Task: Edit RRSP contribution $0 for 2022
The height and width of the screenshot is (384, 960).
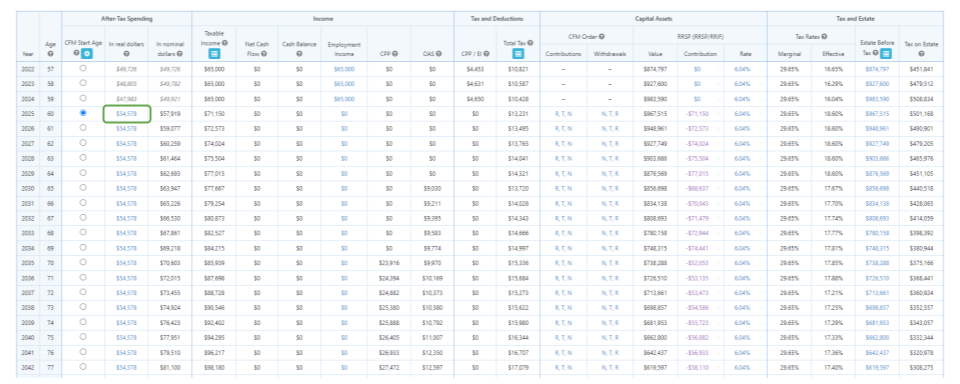Action: coord(697,69)
